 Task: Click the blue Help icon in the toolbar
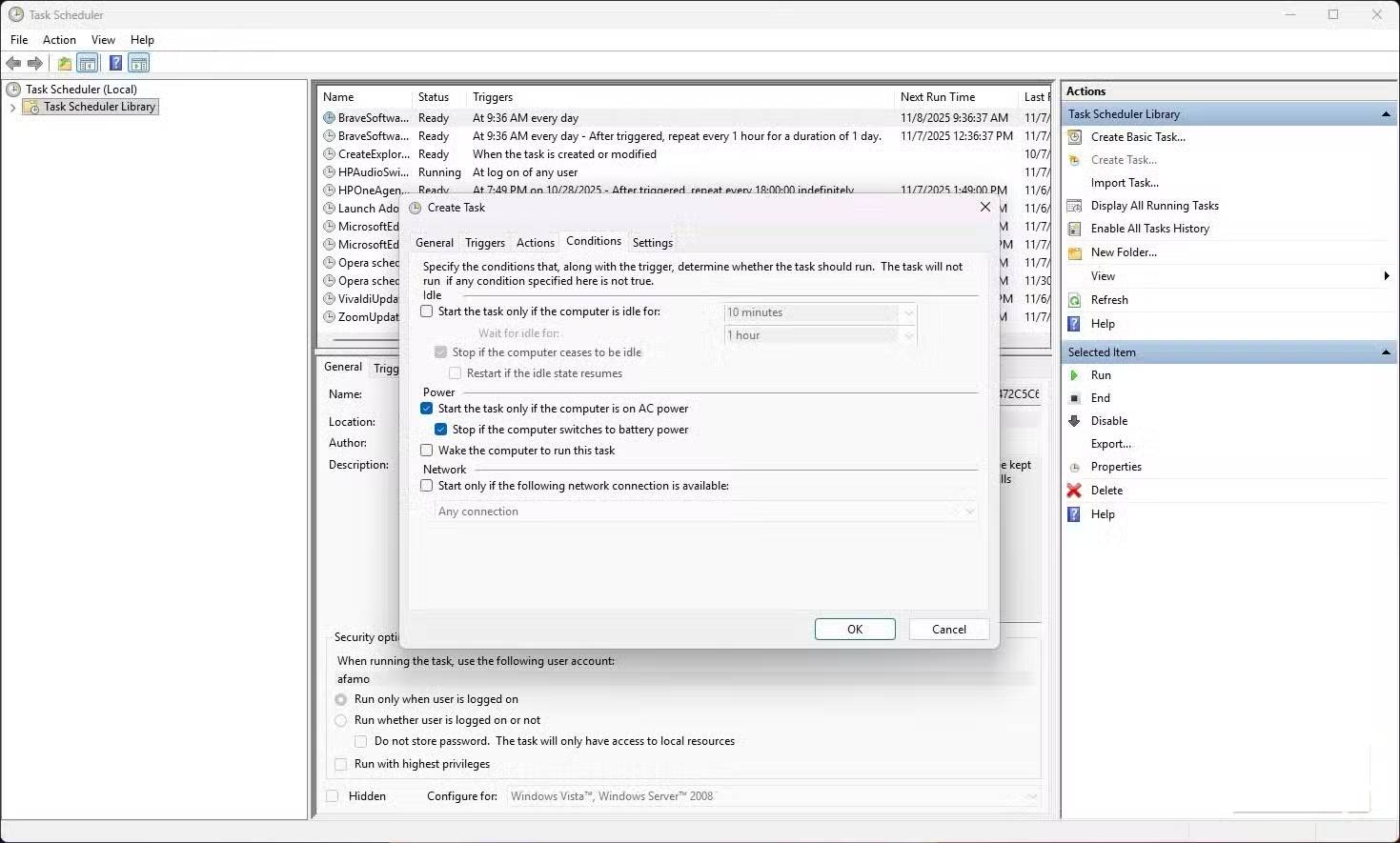pos(115,64)
